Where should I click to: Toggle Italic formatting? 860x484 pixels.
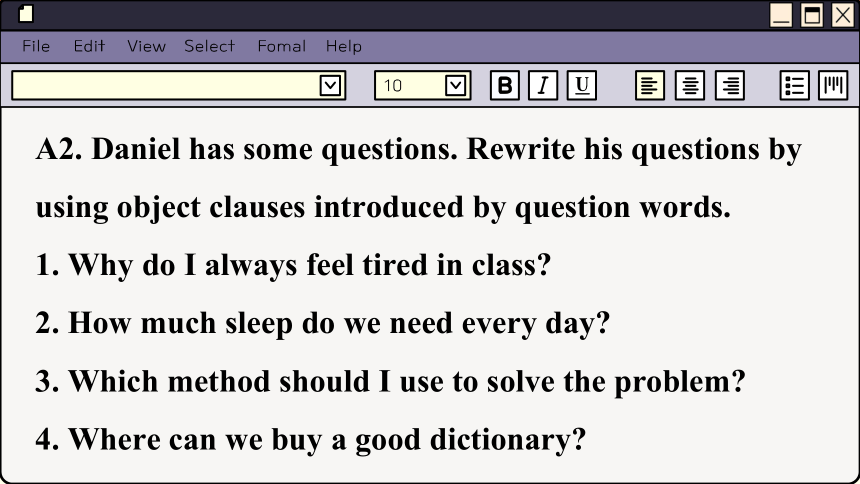[x=543, y=86]
